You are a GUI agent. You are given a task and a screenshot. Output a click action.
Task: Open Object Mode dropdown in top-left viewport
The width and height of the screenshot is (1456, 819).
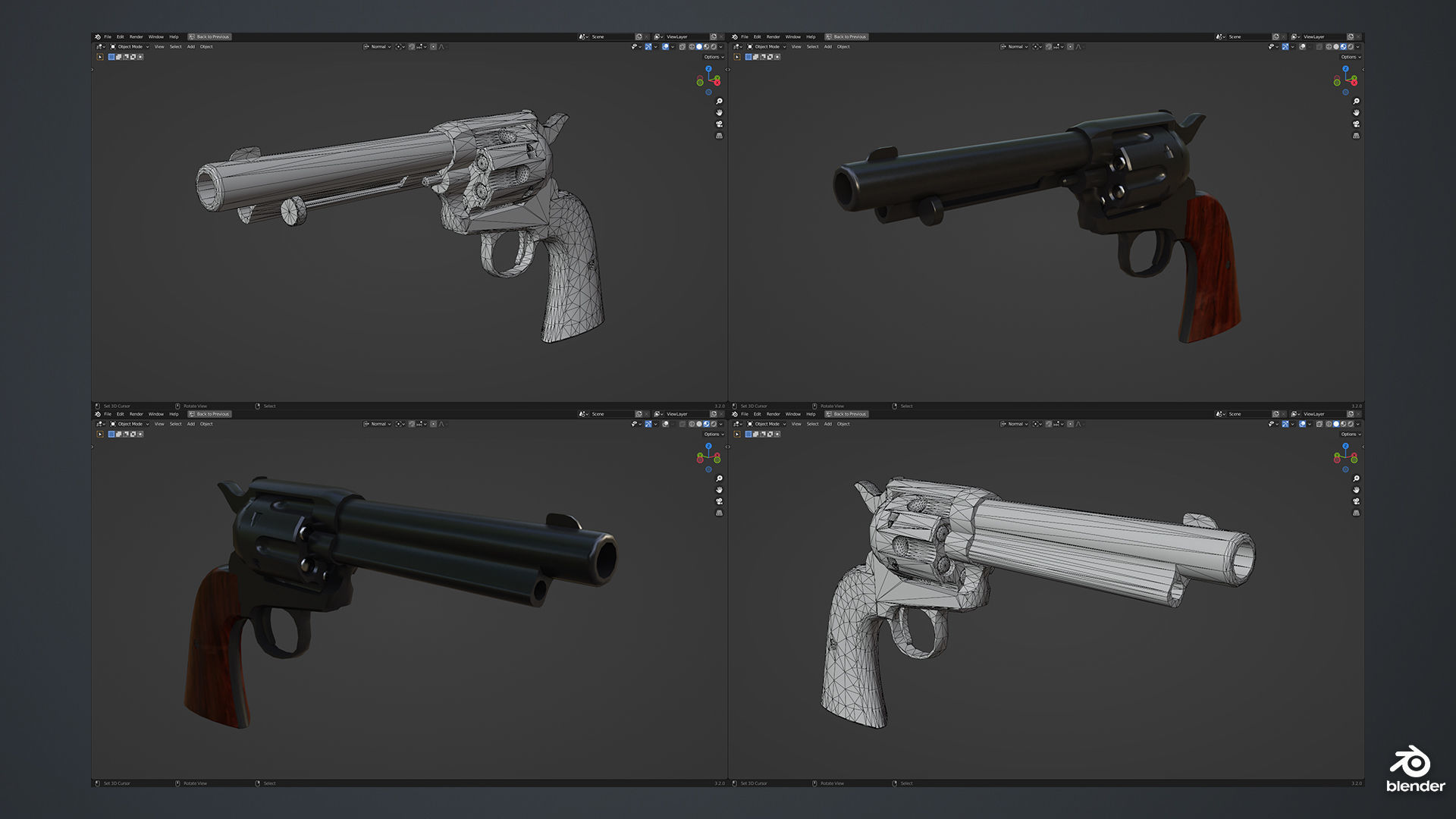129,46
